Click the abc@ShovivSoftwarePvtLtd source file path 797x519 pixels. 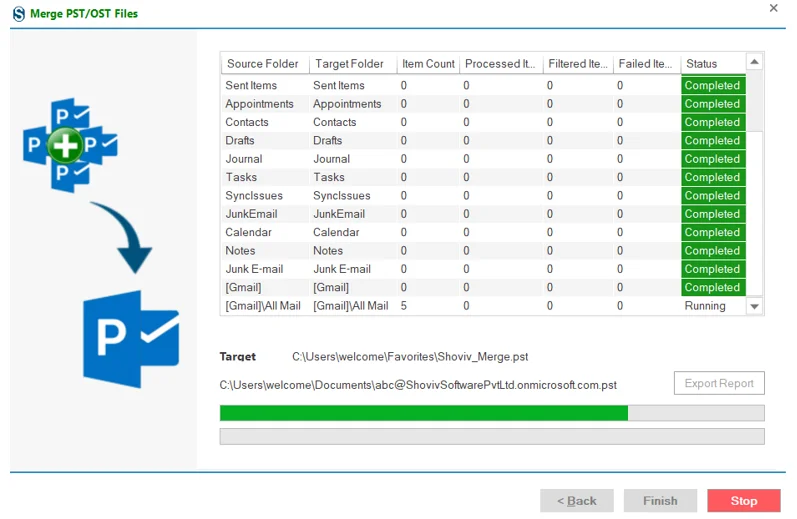(x=418, y=385)
